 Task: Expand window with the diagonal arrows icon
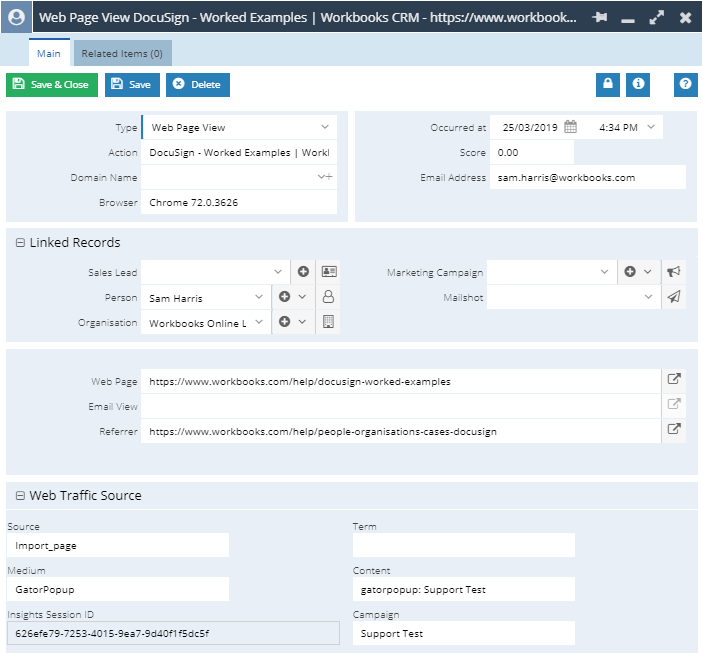click(x=656, y=17)
